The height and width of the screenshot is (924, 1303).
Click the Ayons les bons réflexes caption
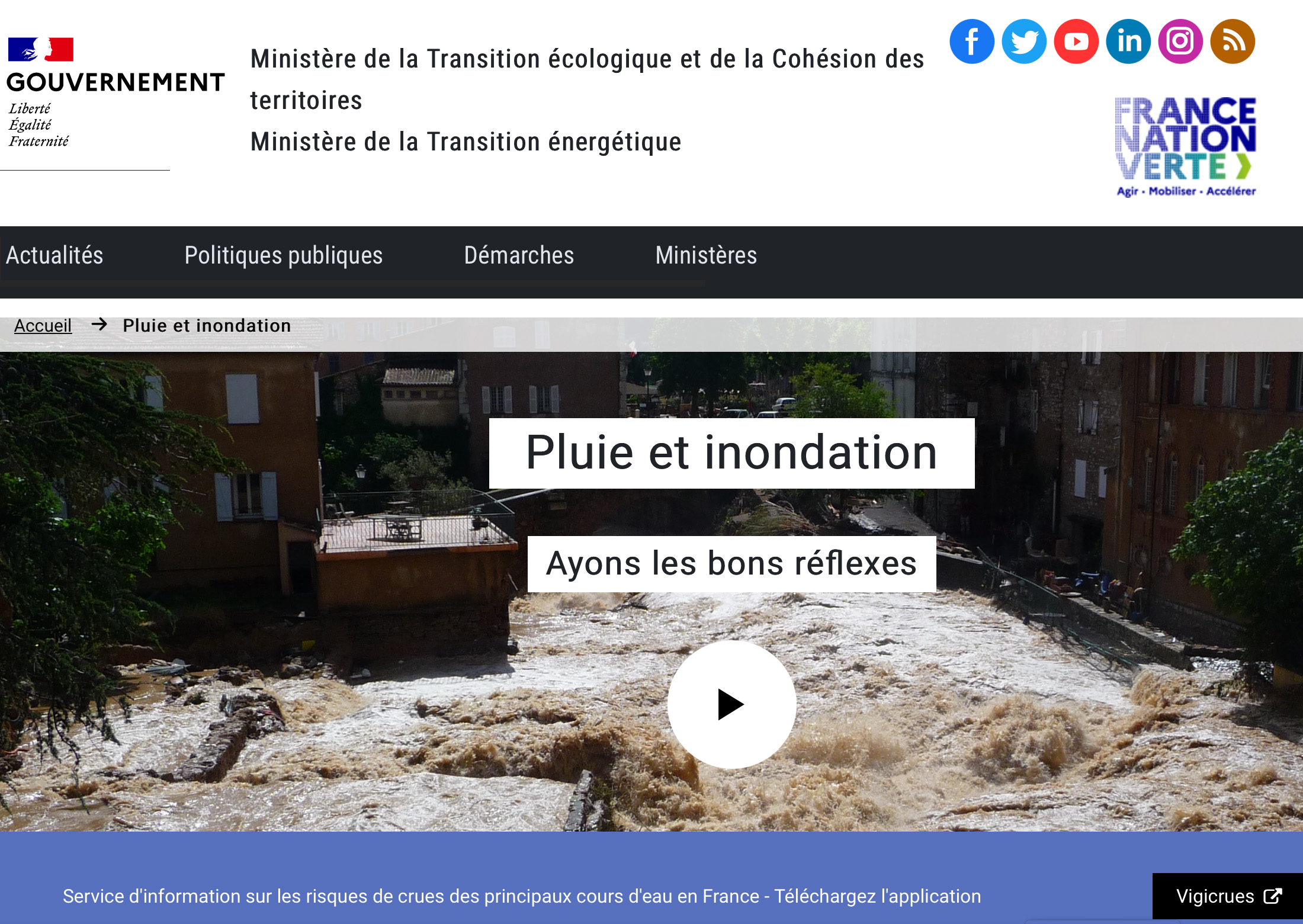pyautogui.click(x=731, y=563)
